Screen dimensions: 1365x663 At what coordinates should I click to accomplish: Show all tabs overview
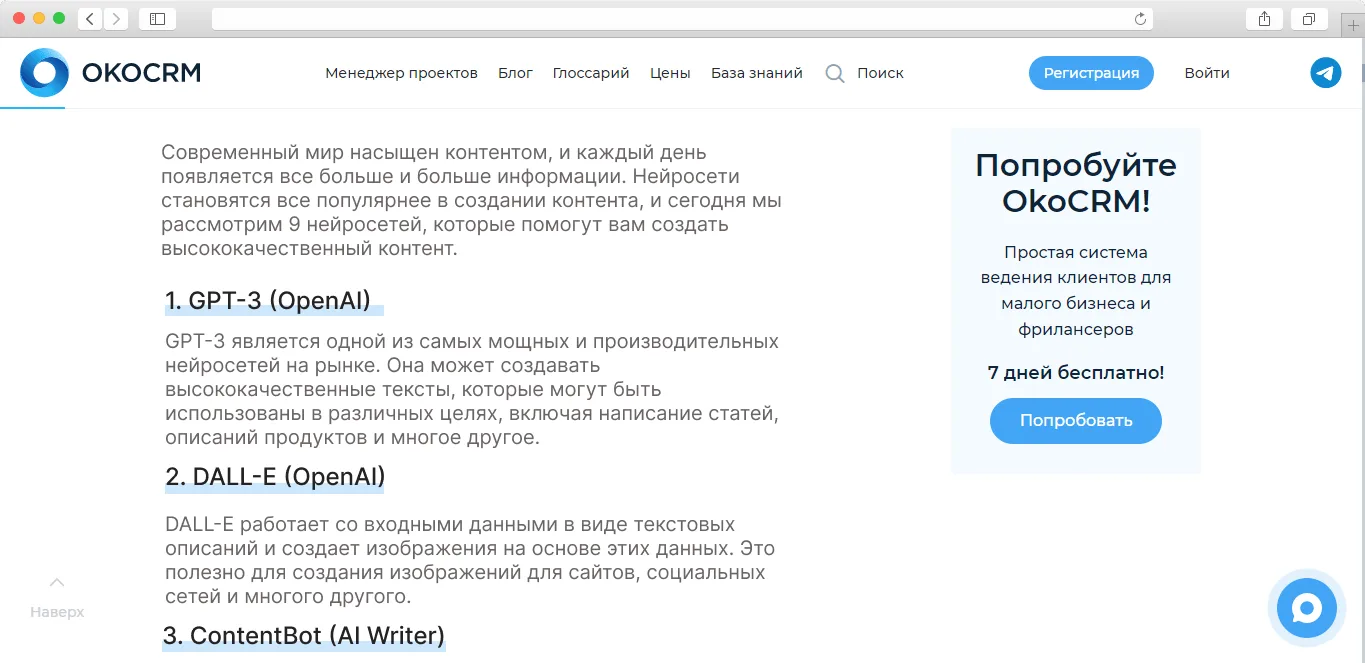tap(1308, 19)
